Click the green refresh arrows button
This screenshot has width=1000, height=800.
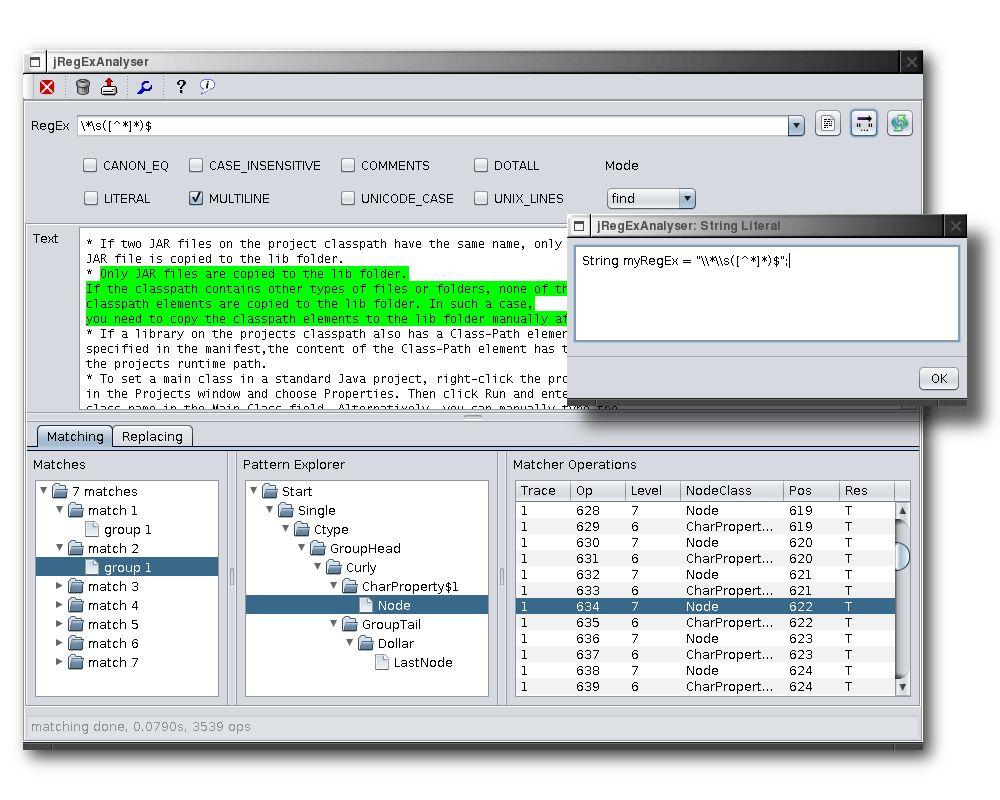click(900, 124)
